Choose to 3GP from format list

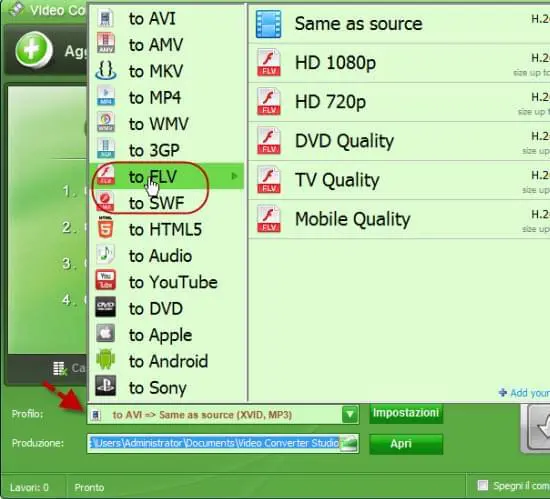167,150
